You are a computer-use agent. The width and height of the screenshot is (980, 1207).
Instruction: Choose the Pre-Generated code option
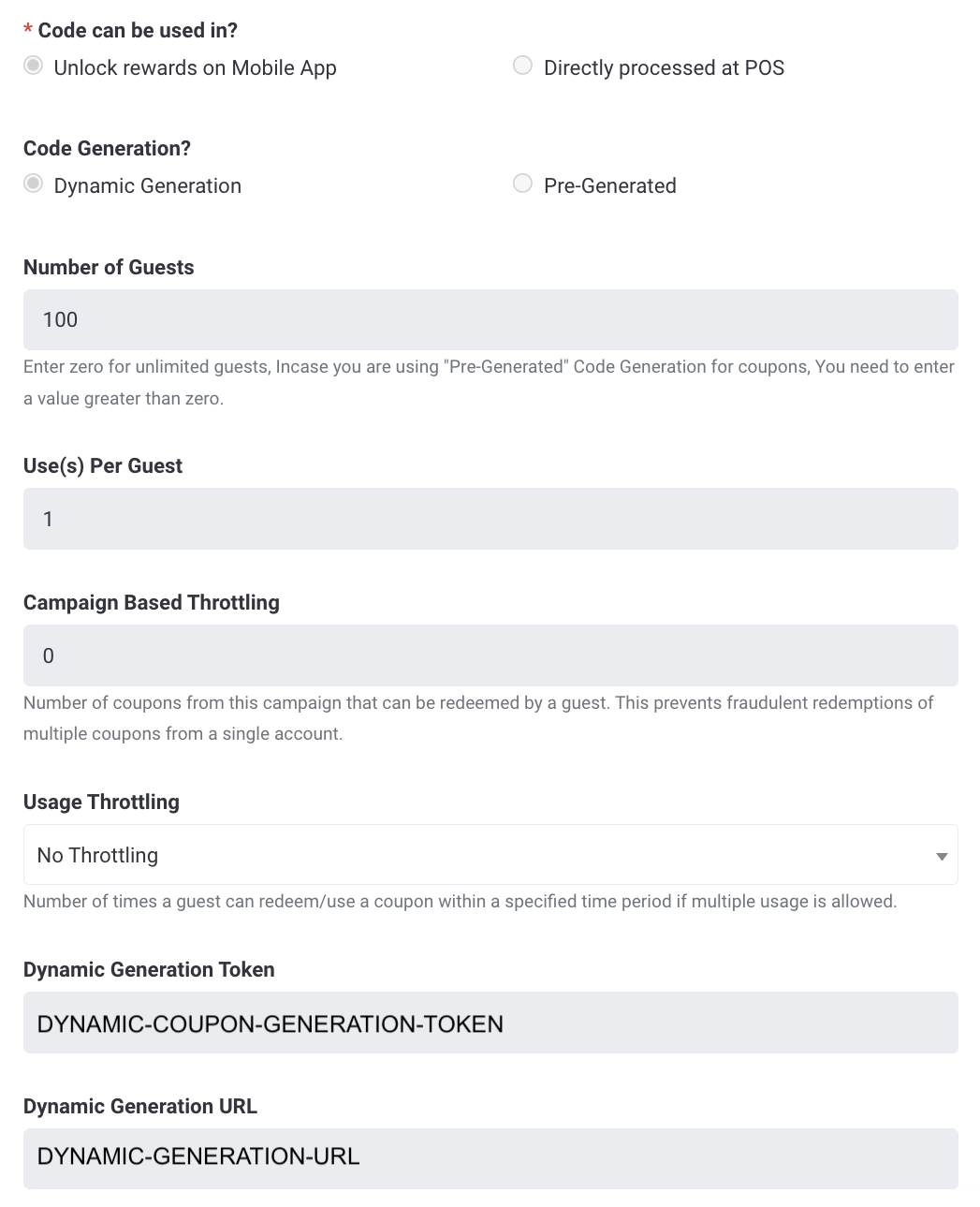[x=522, y=184]
